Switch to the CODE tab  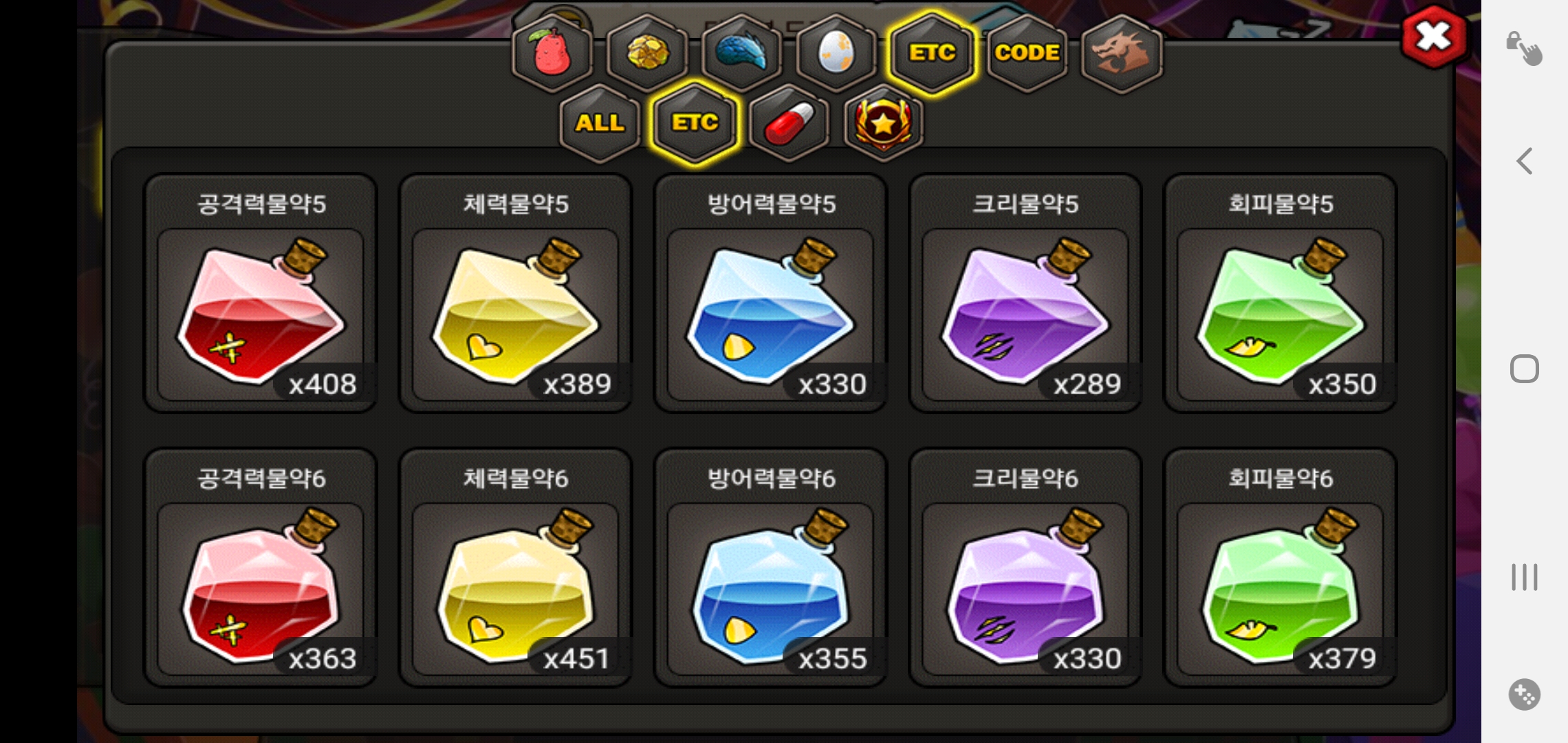point(1027,54)
